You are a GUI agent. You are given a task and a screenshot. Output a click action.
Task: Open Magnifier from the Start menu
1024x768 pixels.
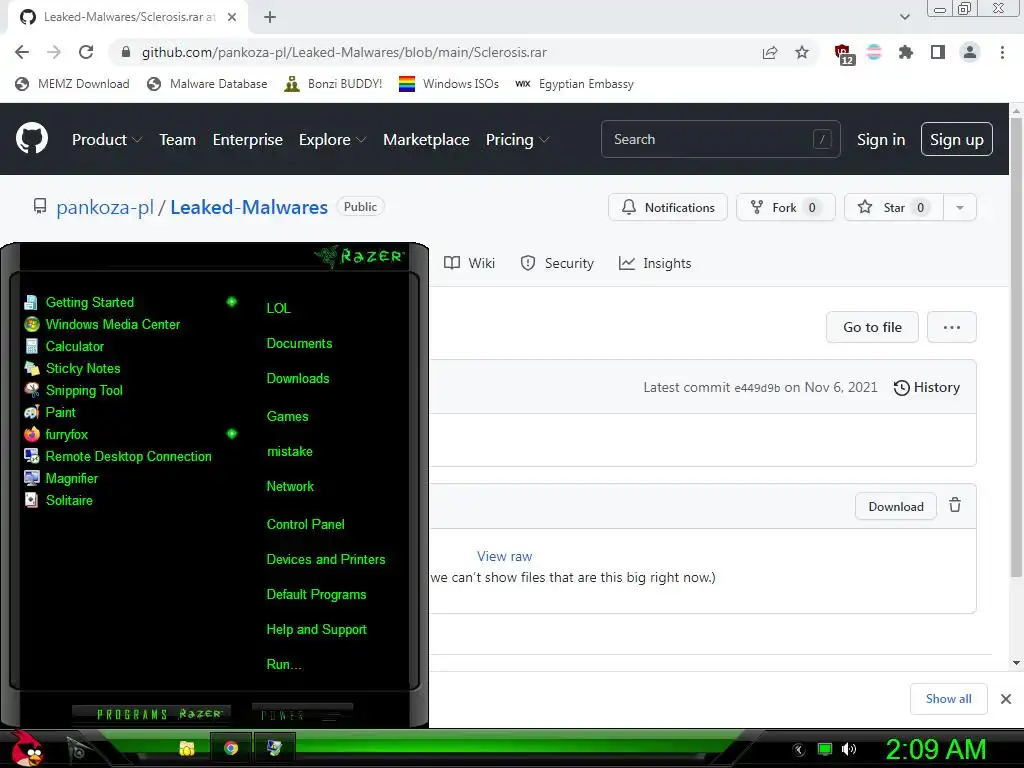coord(71,479)
